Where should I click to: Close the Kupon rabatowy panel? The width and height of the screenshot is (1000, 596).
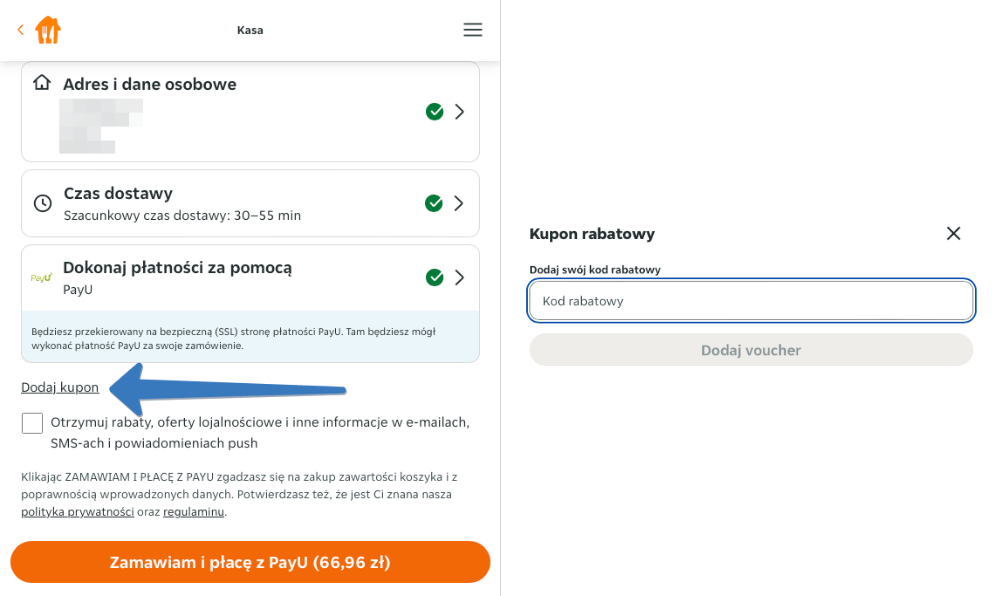[x=953, y=233]
